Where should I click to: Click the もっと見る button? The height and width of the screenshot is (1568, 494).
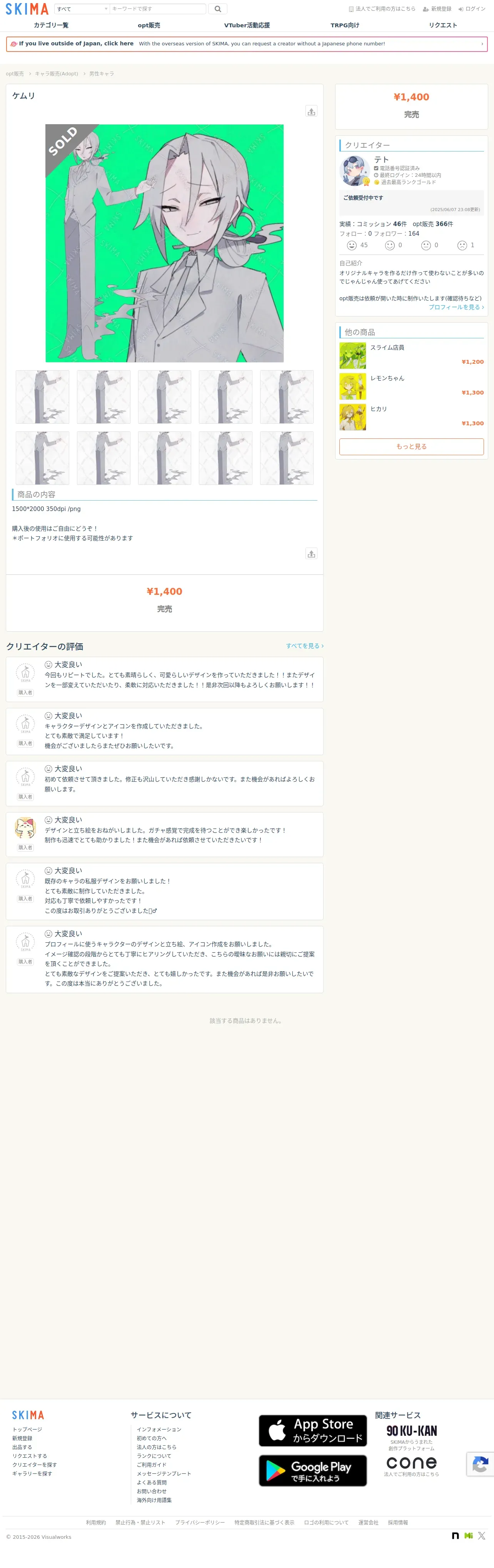tap(412, 447)
